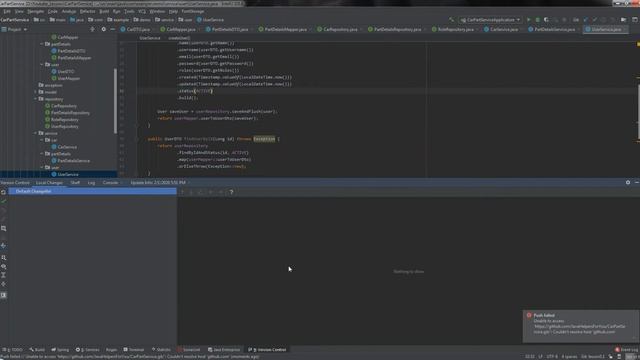
Task: Click UserService breadcrumb in navigation bar
Action: click(210, 20)
